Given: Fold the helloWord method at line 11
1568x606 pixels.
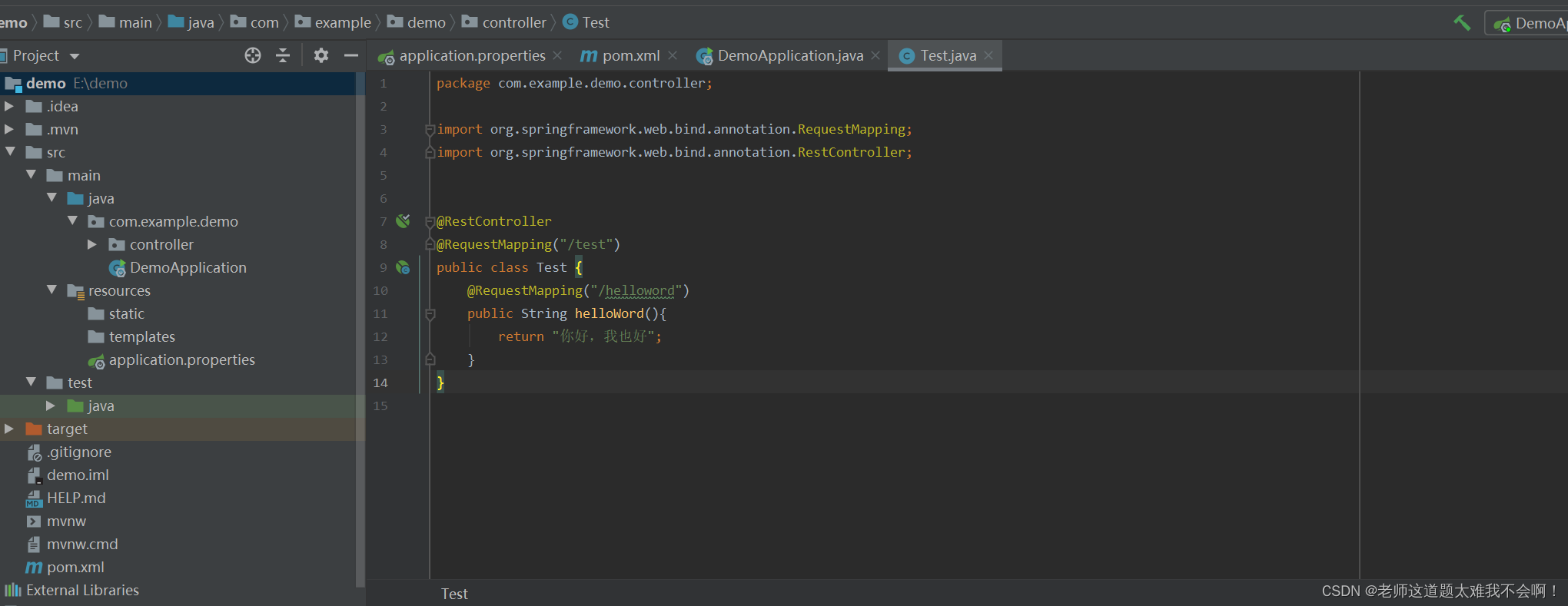Looking at the screenshot, I should [430, 314].
